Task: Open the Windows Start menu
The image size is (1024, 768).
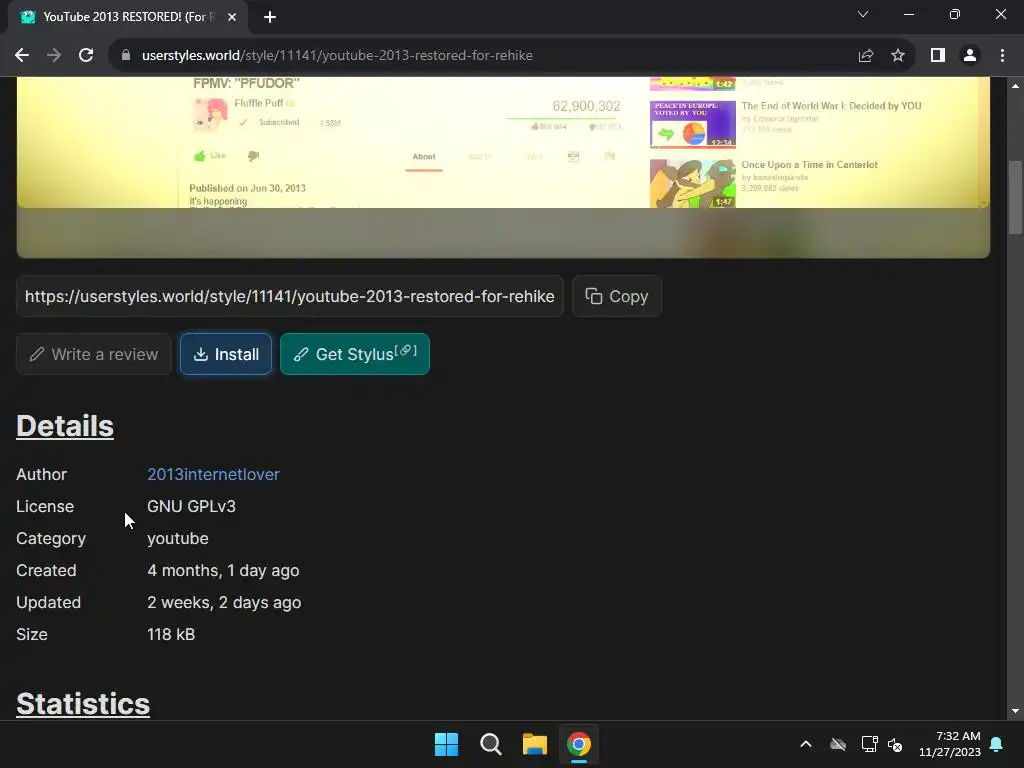Action: (x=447, y=744)
